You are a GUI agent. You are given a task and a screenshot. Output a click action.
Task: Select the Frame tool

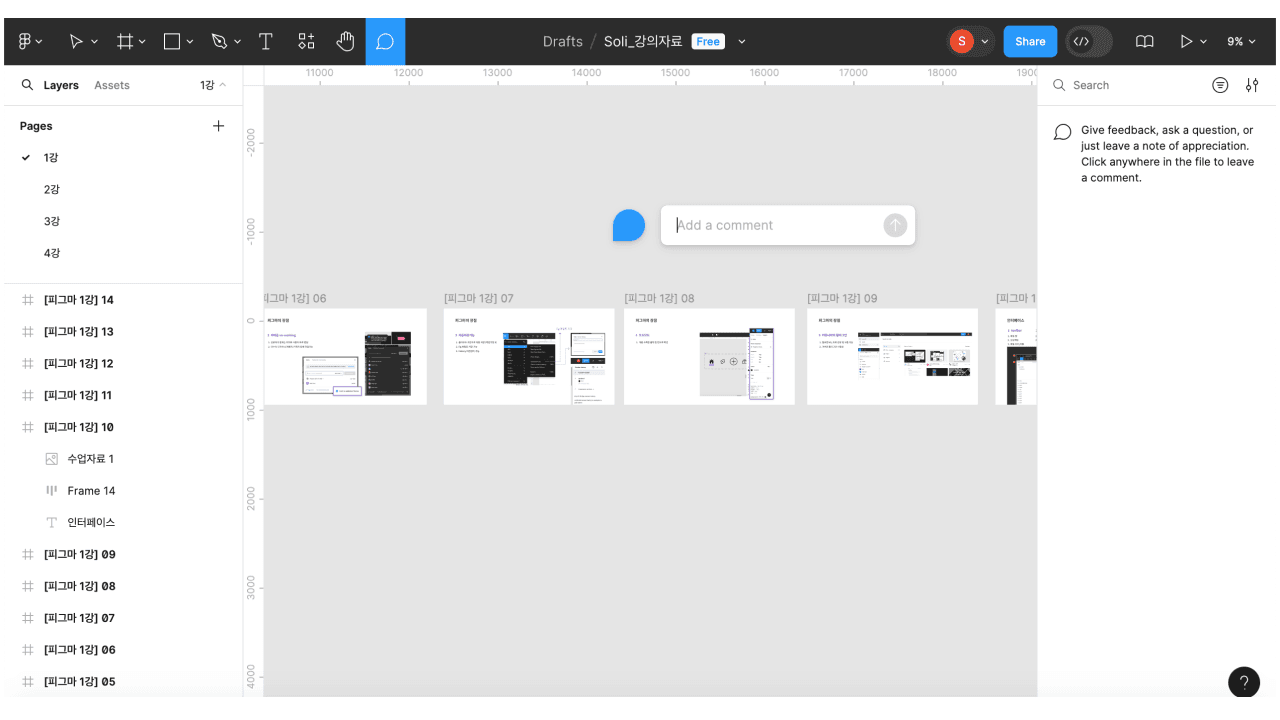(x=125, y=41)
